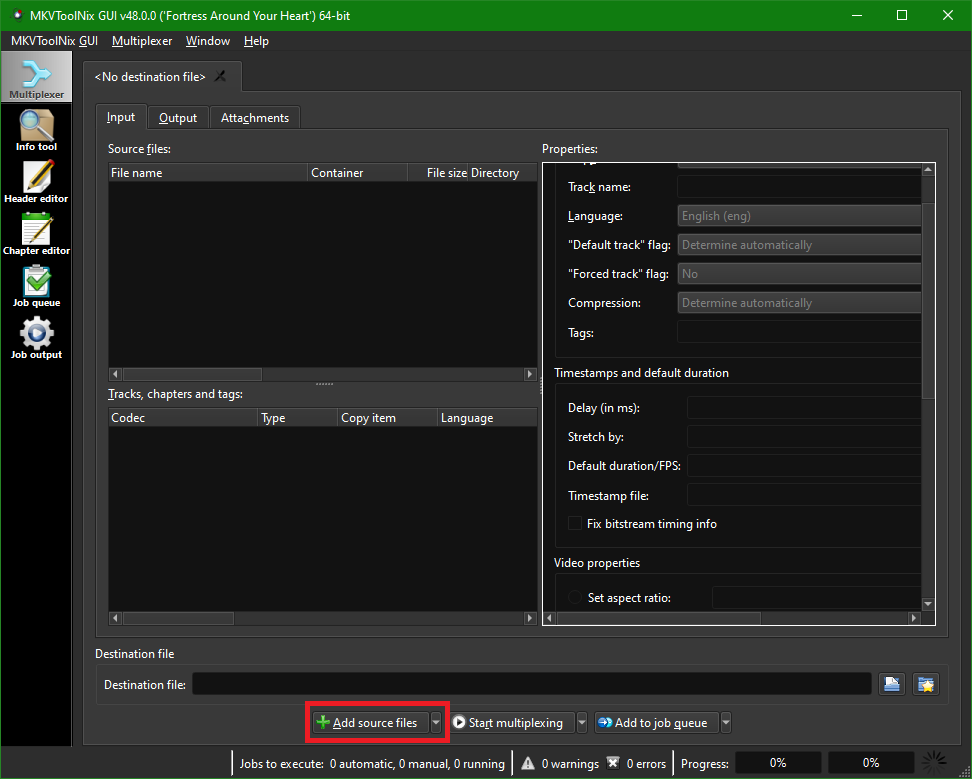Open the Multiplexer menu

142,41
